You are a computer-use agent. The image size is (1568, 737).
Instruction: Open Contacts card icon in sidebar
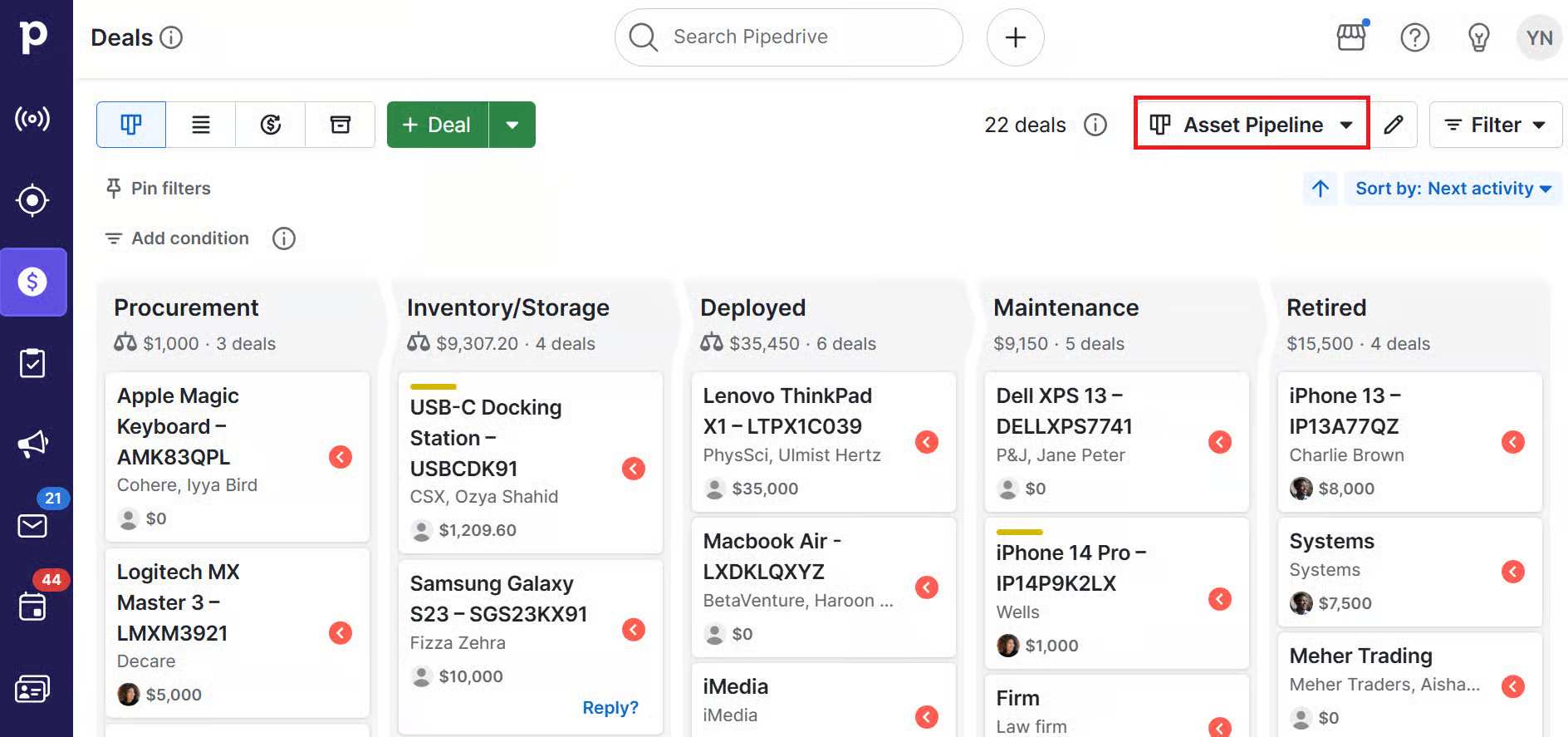tap(32, 689)
